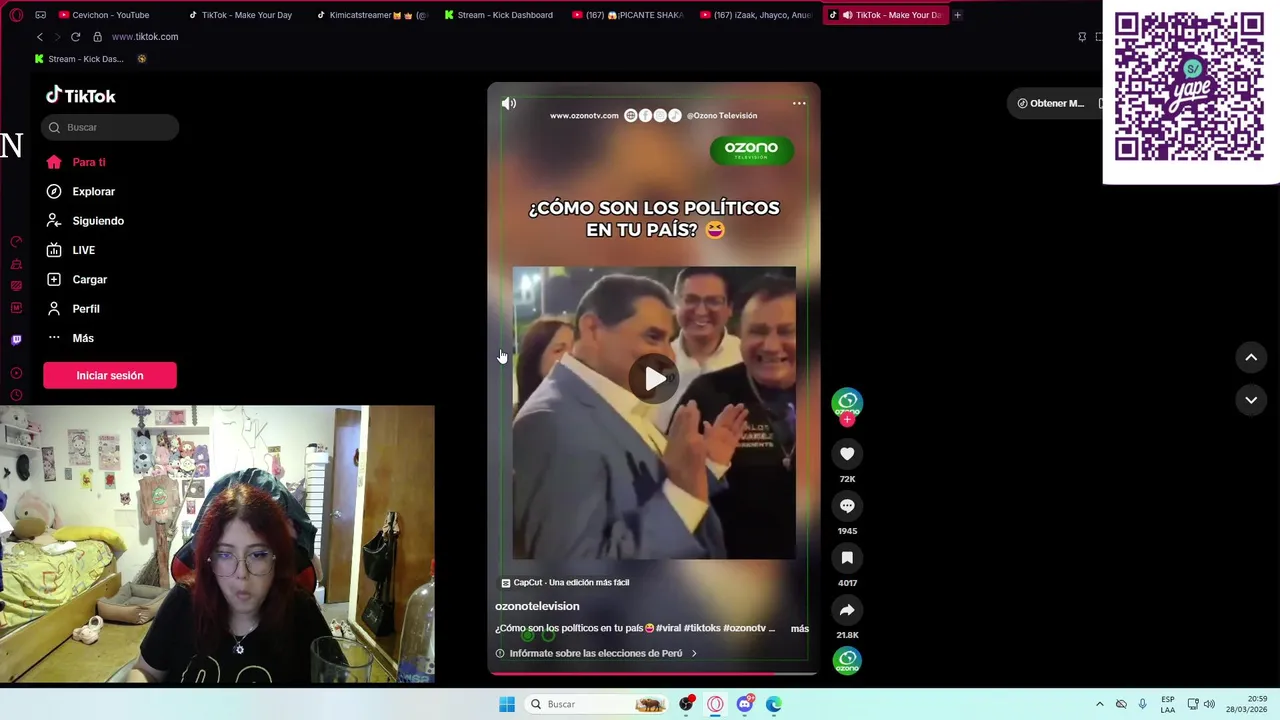Switch to the PICANTE SHAKA YouTube tab
Screen dimensions: 1280x720
click(628, 15)
